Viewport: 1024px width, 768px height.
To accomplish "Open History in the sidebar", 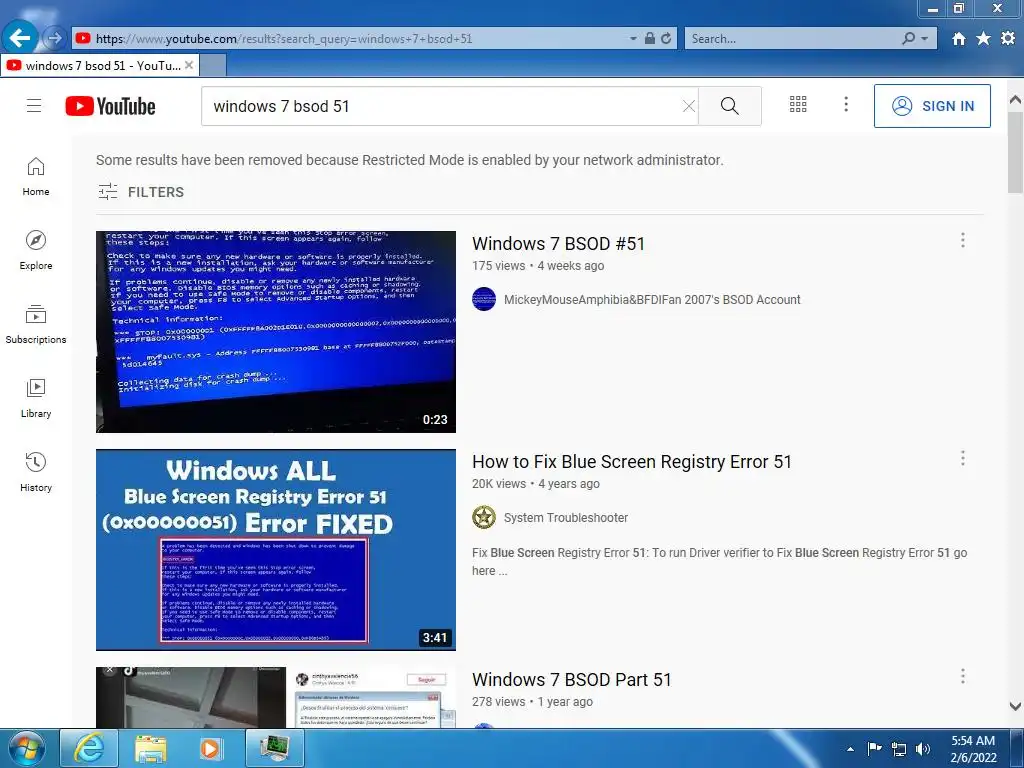I will pyautogui.click(x=36, y=472).
